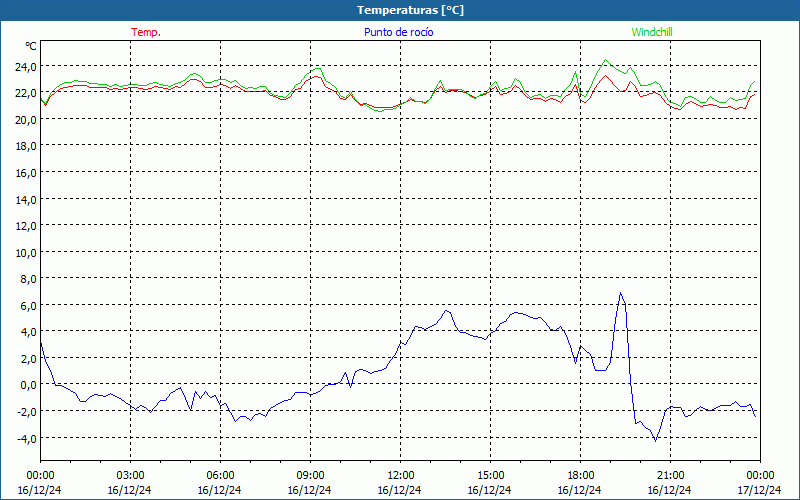Select the red 'Temp.' legend label
The width and height of the screenshot is (800, 500).
(146, 32)
